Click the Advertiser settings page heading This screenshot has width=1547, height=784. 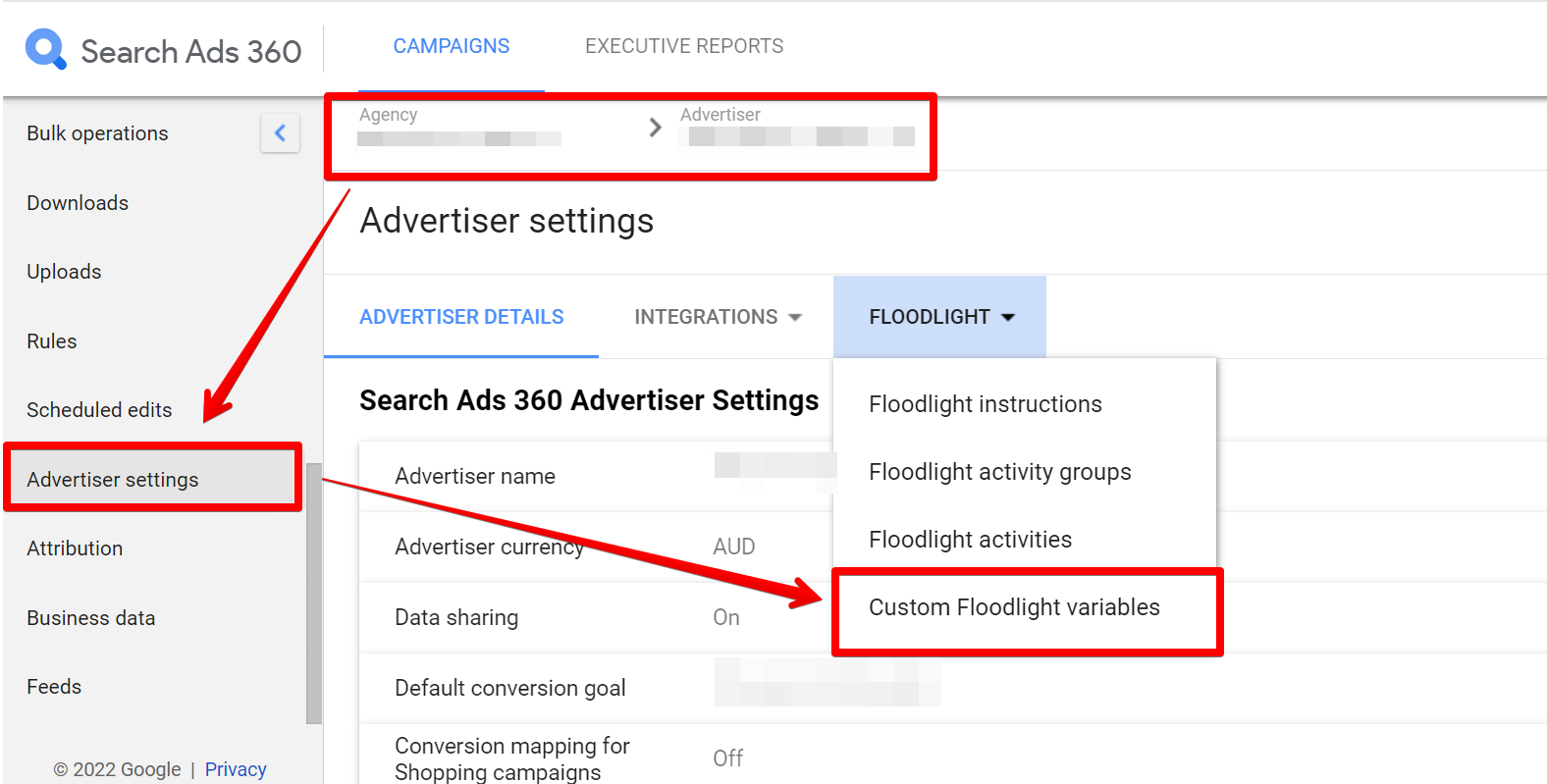point(507,221)
